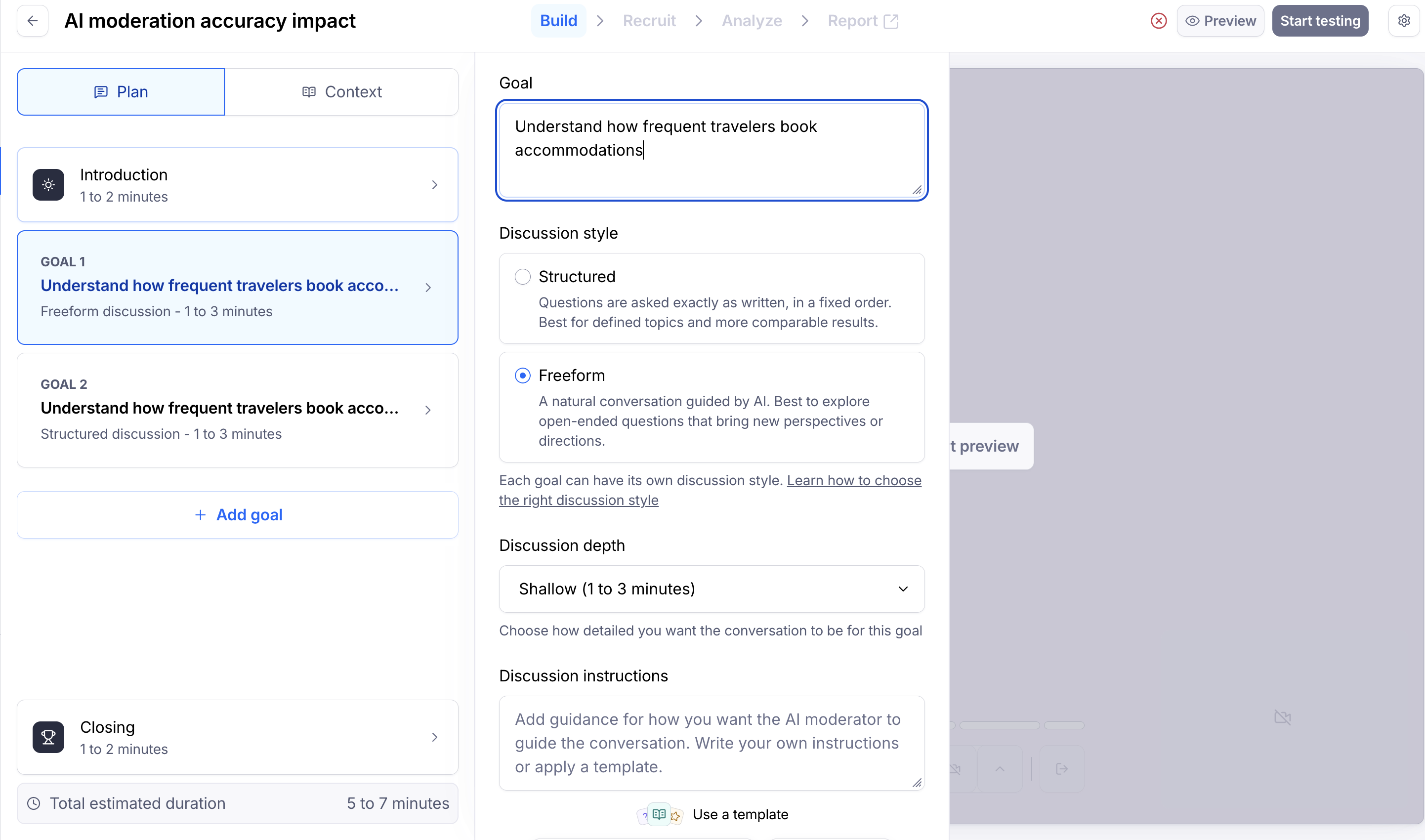
Task: Click the exit arrow icon in preview
Action: [1062, 769]
